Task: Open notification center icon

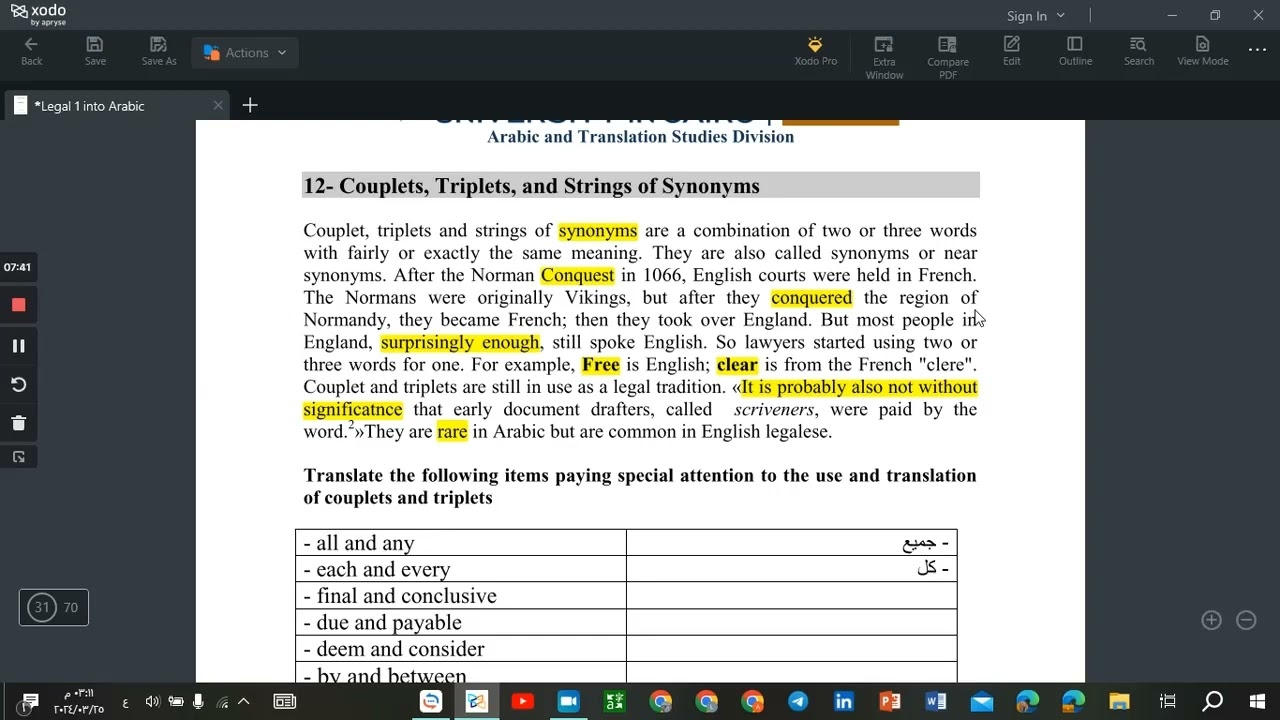Action: click(x=29, y=701)
